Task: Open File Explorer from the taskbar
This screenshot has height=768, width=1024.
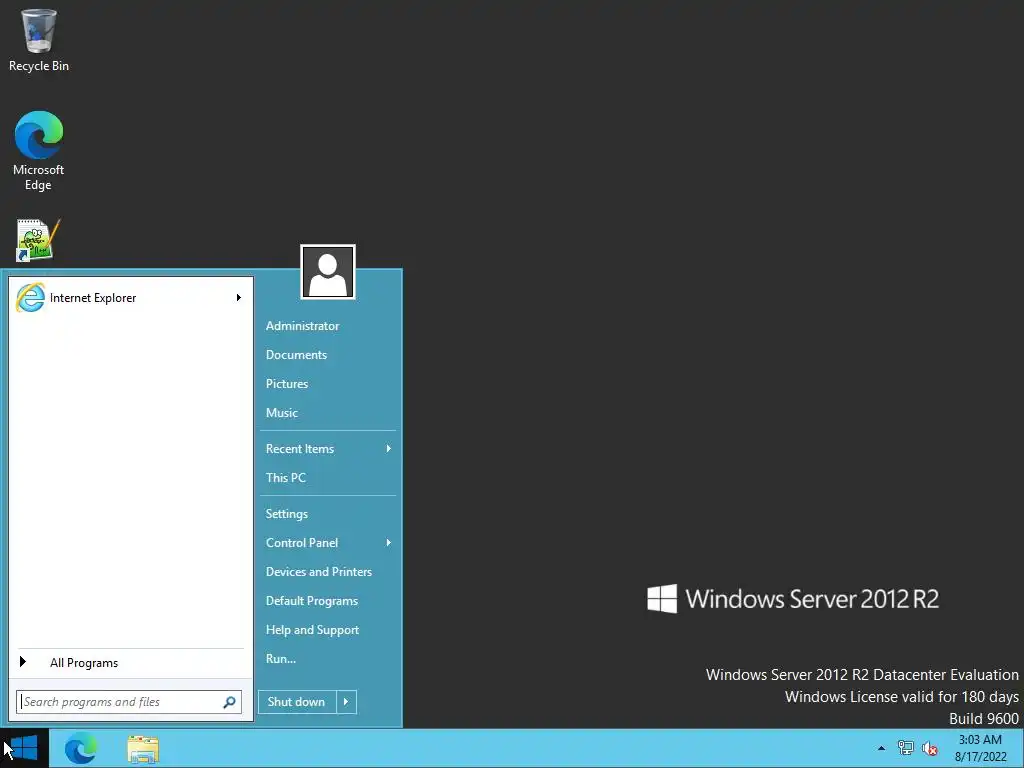Action: (x=143, y=749)
